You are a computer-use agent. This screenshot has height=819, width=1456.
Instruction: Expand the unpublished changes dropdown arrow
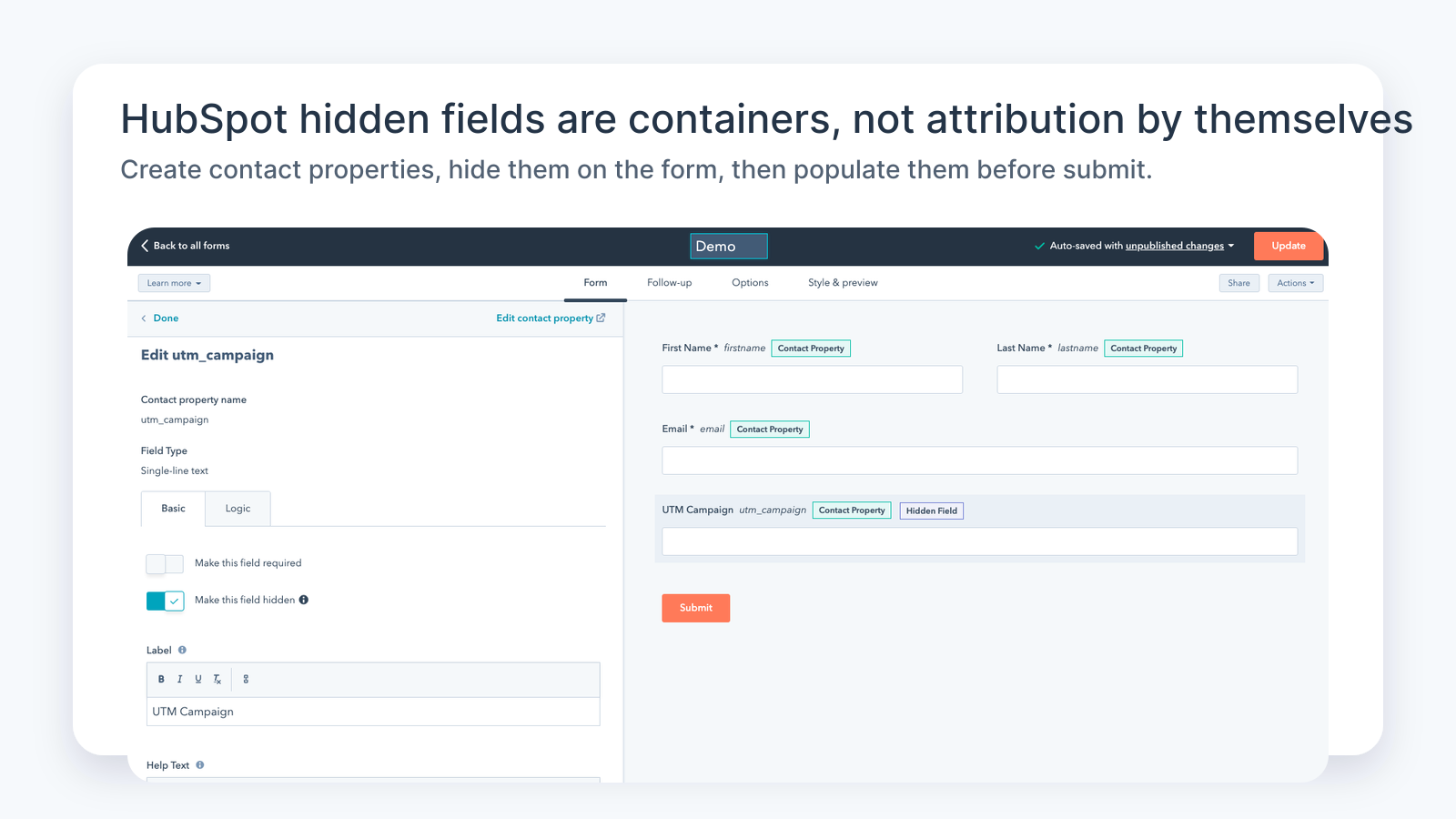click(1231, 246)
